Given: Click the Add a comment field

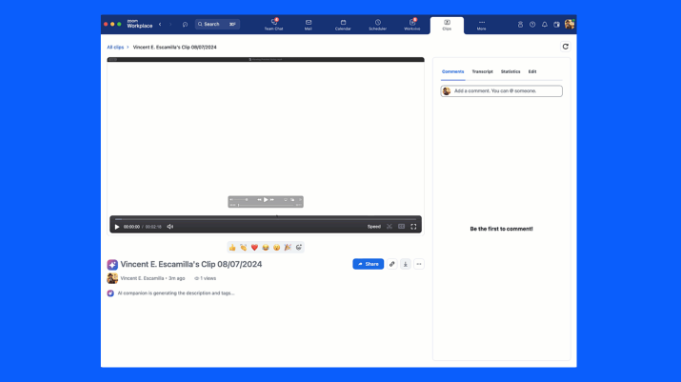Looking at the screenshot, I should tap(502, 91).
